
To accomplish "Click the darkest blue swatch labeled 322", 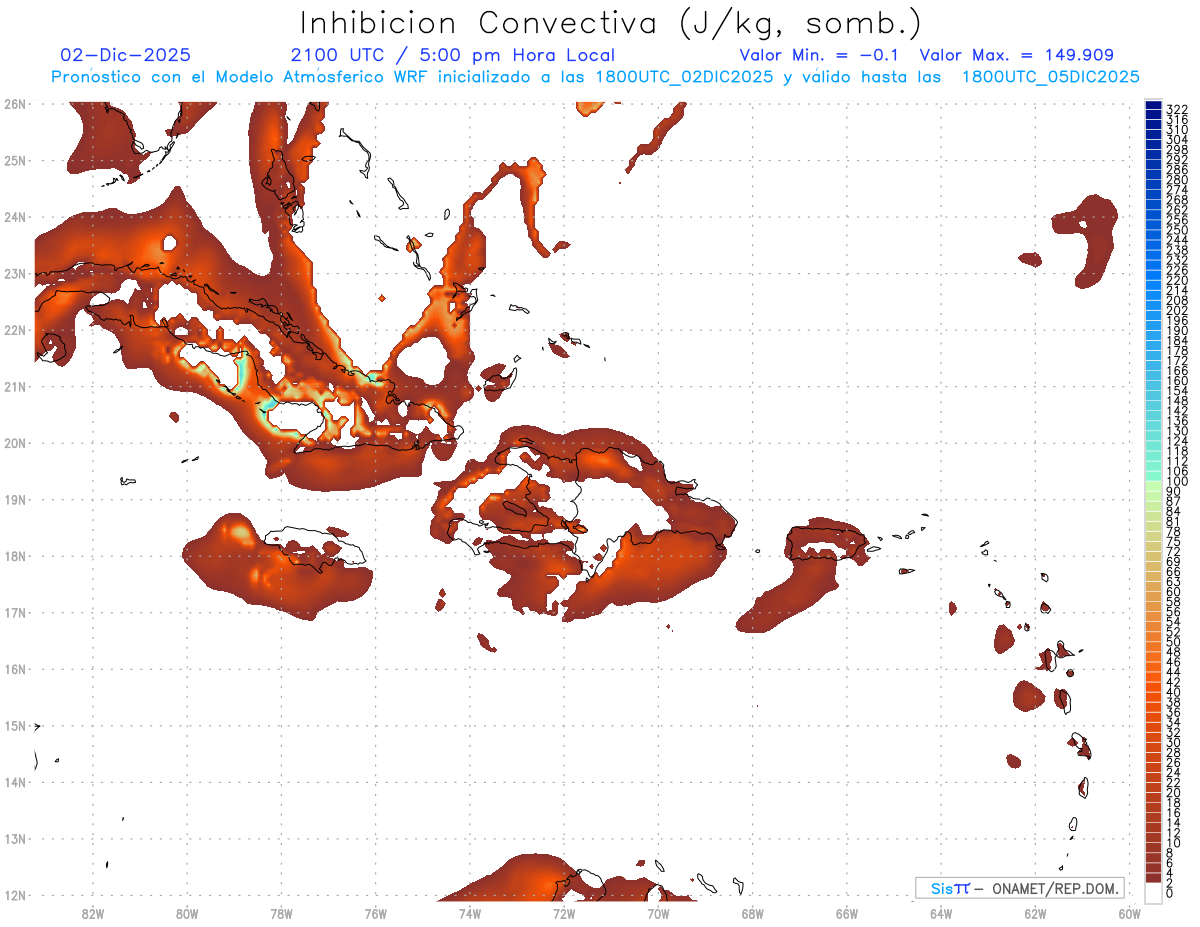I will 1154,107.
